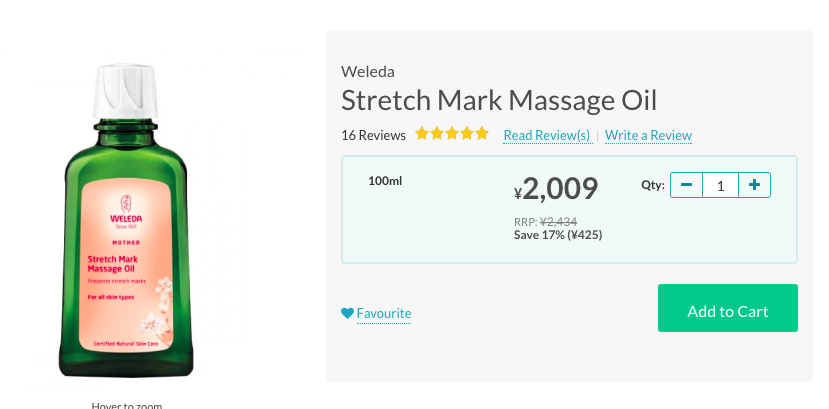This screenshot has width=829, height=409.
Task: Click the green bottle product image
Action: 126,221
